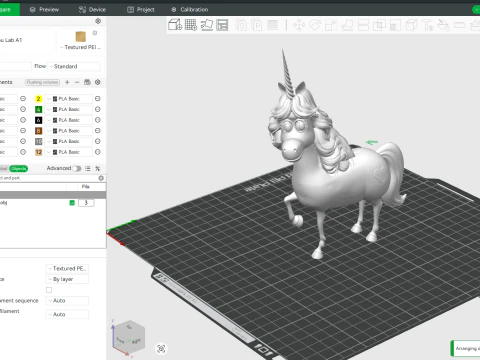
Task: Edit filament 12 preset icon
Action: (x=98, y=152)
